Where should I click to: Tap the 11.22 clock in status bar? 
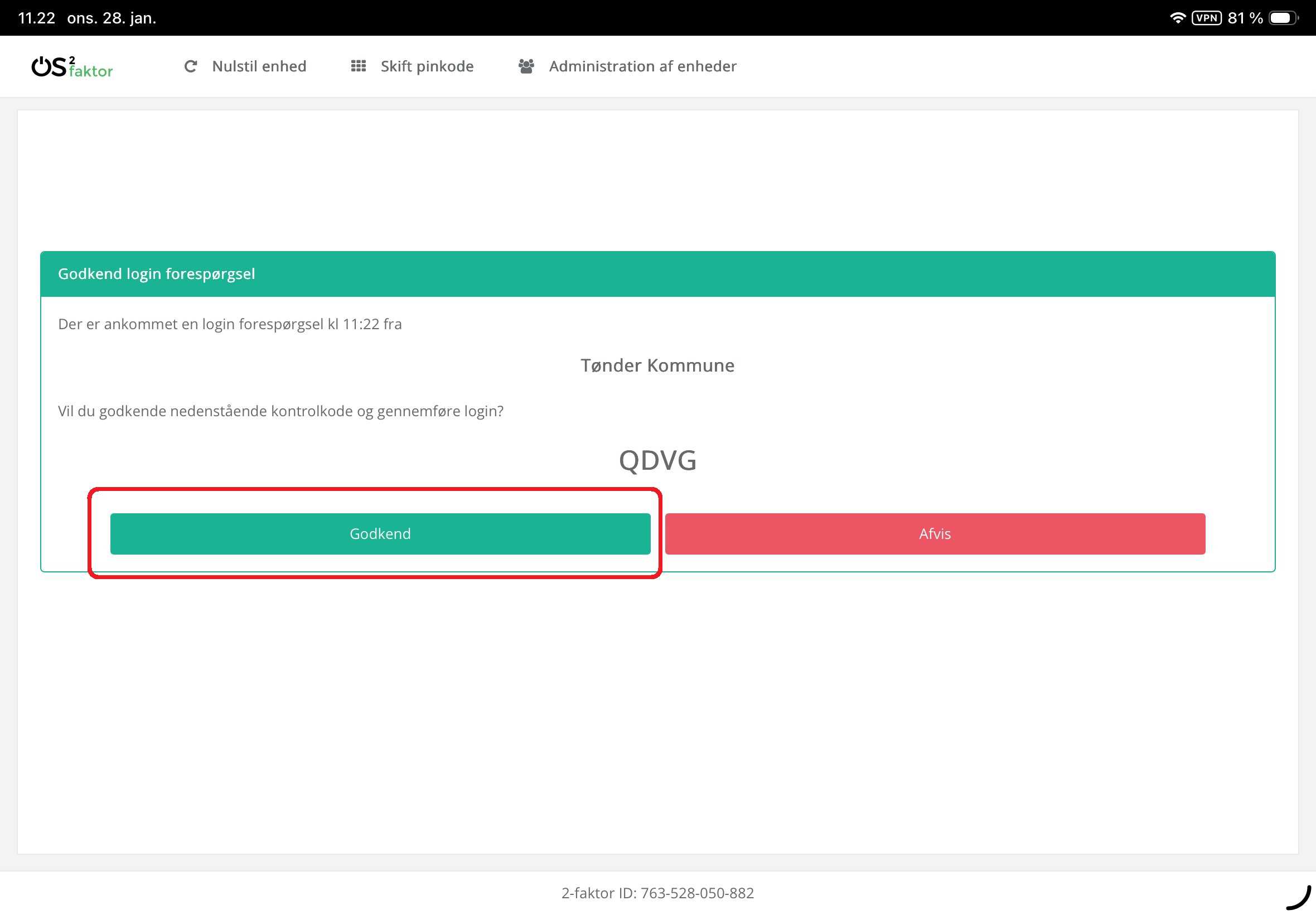coord(37,18)
